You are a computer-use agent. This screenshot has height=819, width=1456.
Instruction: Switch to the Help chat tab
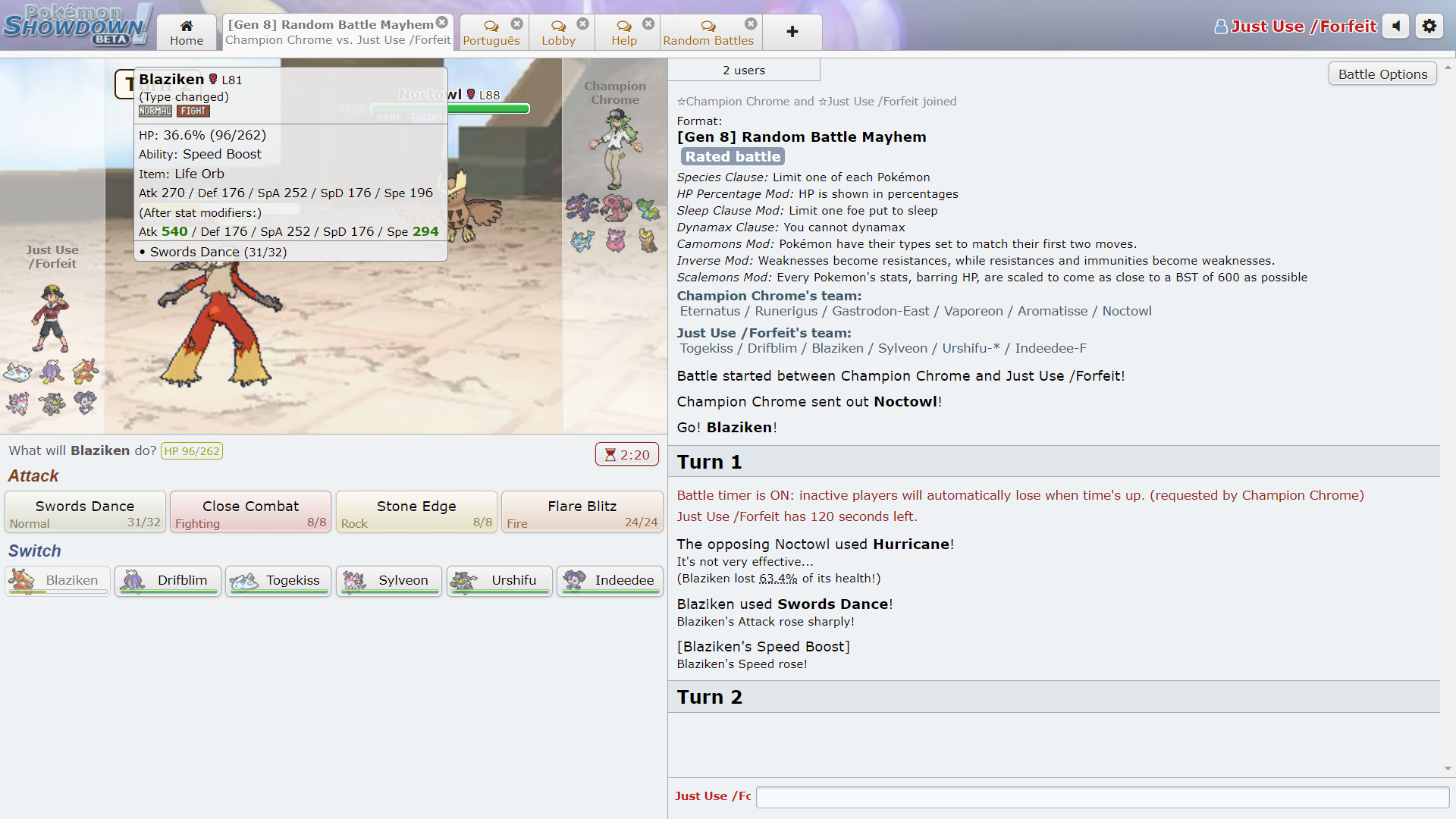624,33
